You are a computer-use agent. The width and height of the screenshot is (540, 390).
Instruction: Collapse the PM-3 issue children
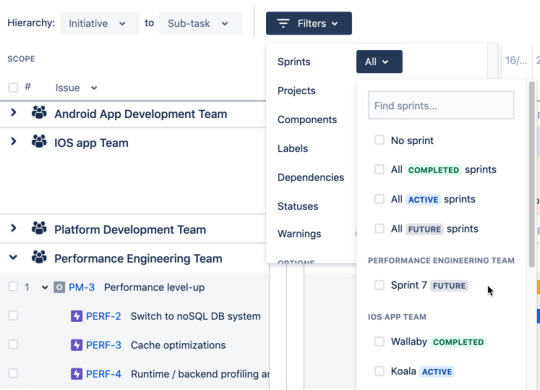coord(45,287)
